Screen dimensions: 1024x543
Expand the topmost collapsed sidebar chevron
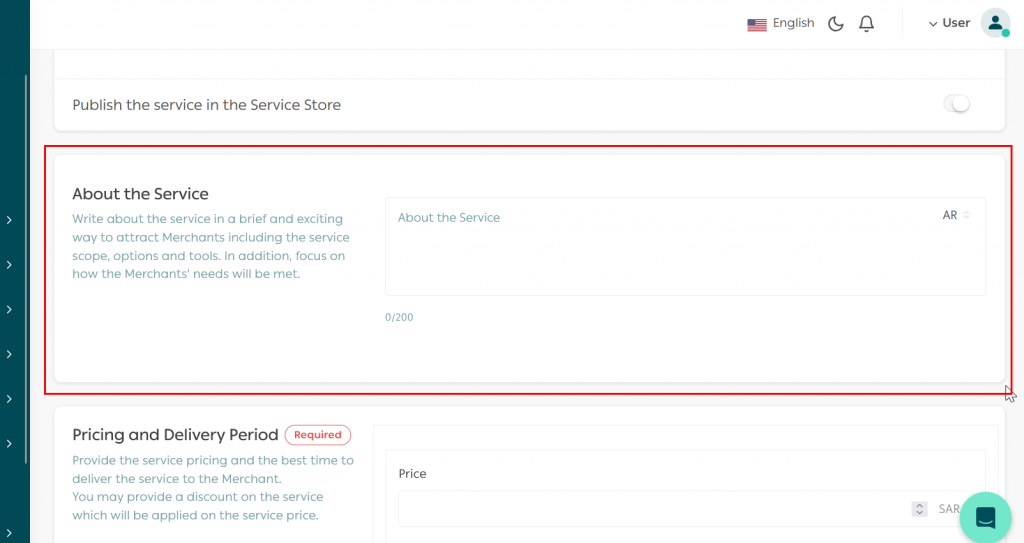(x=9, y=220)
